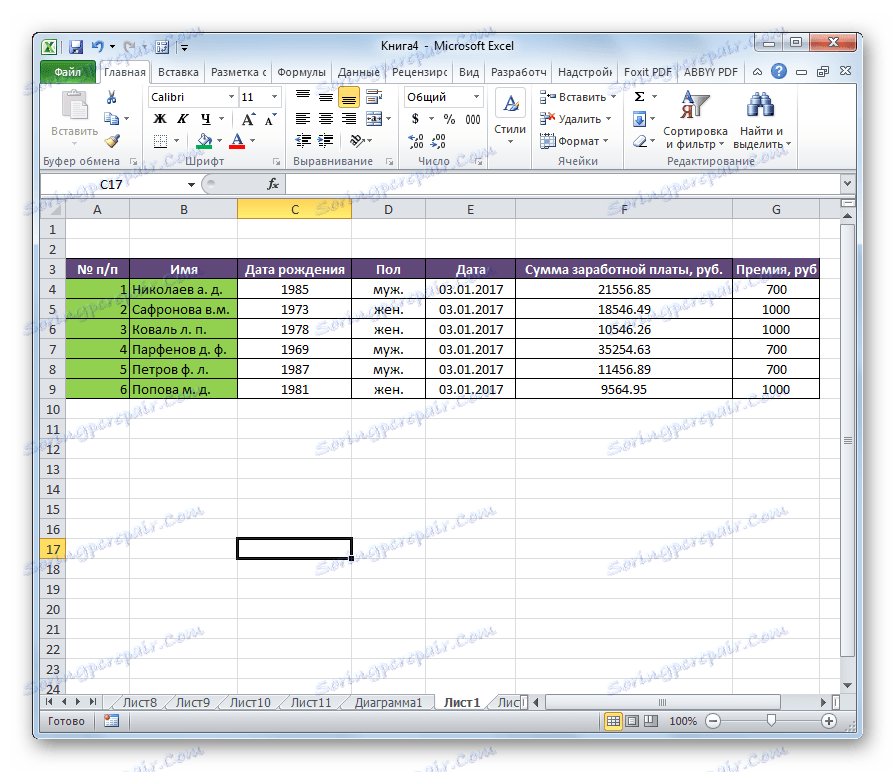Click the AutoSum sigma icon
This screenshot has height=772, width=896.
640,97
